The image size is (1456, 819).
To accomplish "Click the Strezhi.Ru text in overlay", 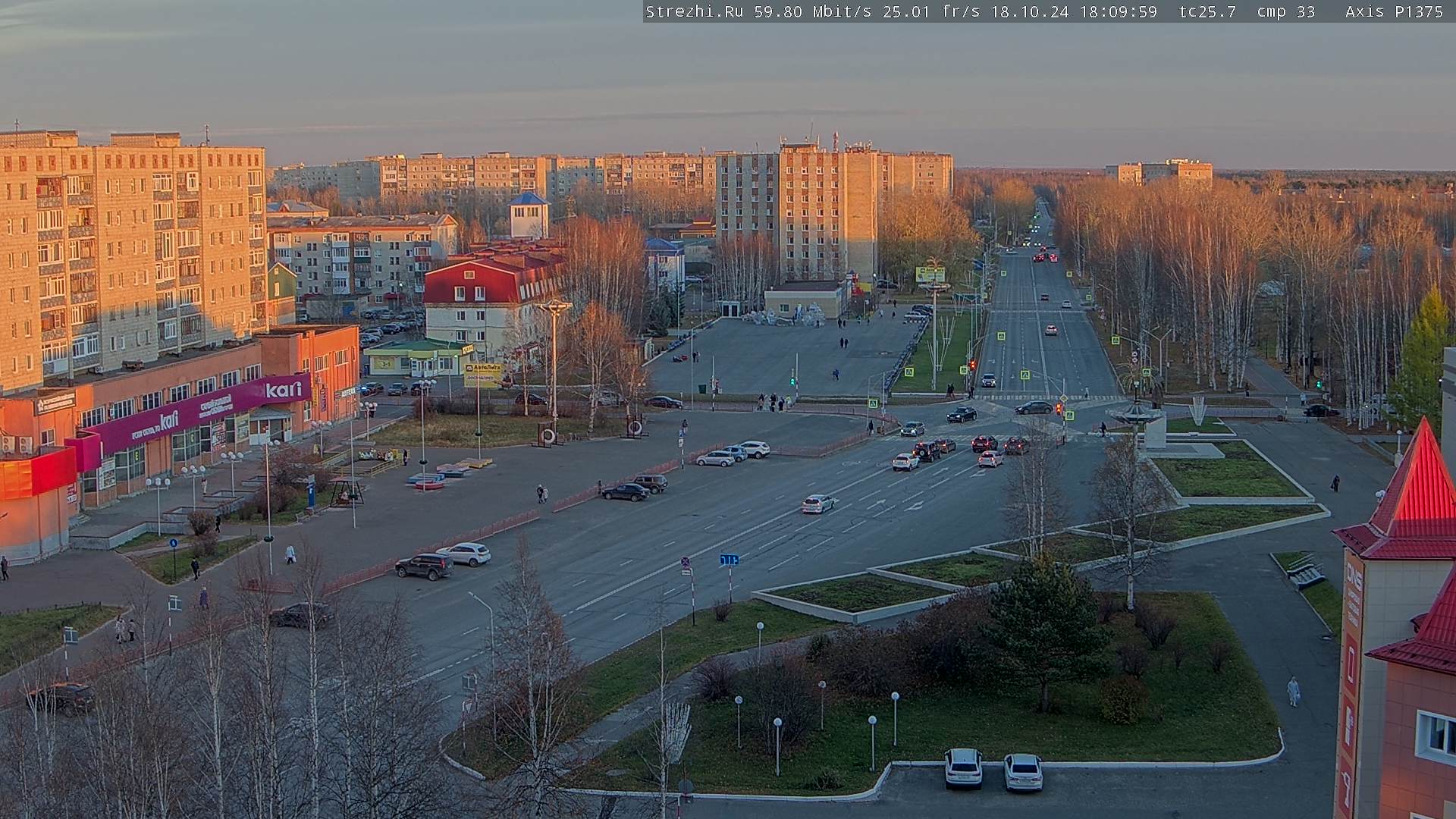I will coord(694,11).
